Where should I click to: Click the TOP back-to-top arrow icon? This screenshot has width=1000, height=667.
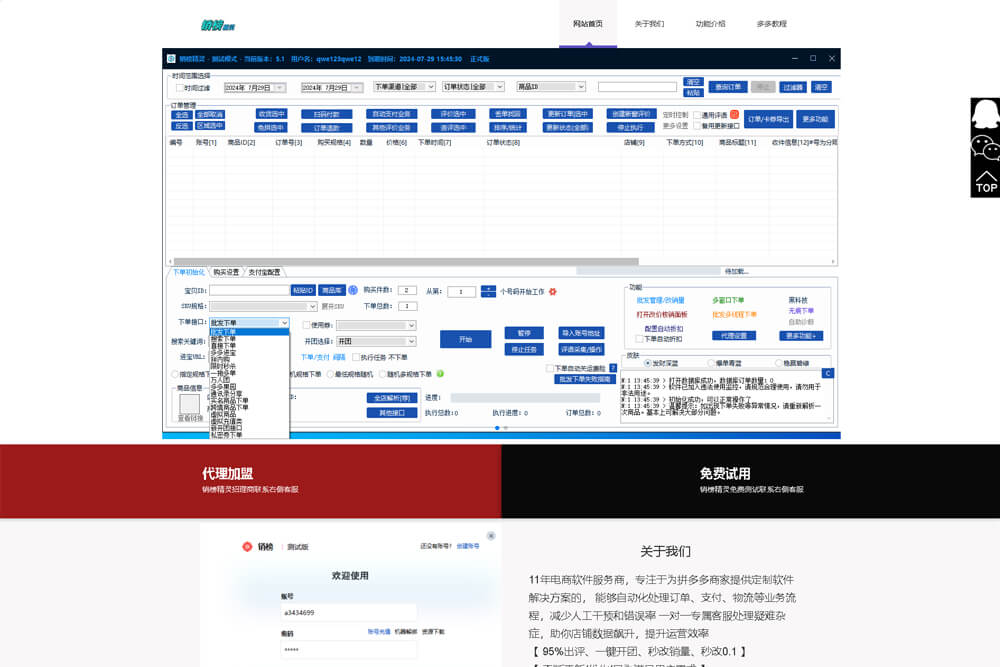[x=985, y=181]
